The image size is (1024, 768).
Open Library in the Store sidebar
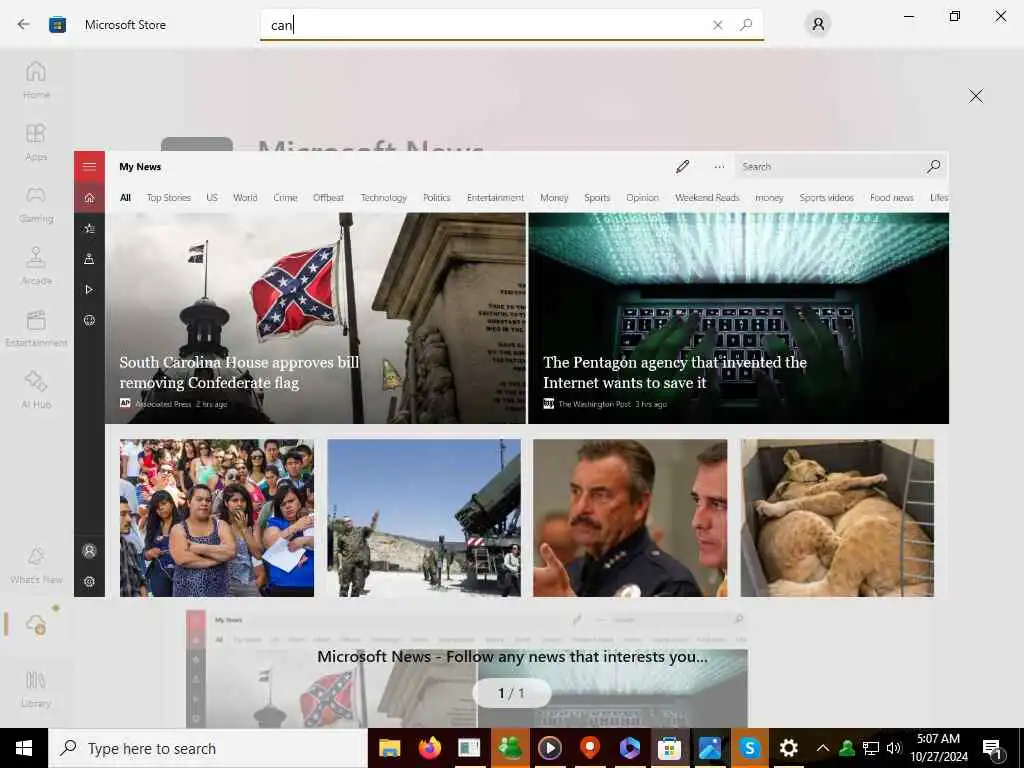pos(36,689)
